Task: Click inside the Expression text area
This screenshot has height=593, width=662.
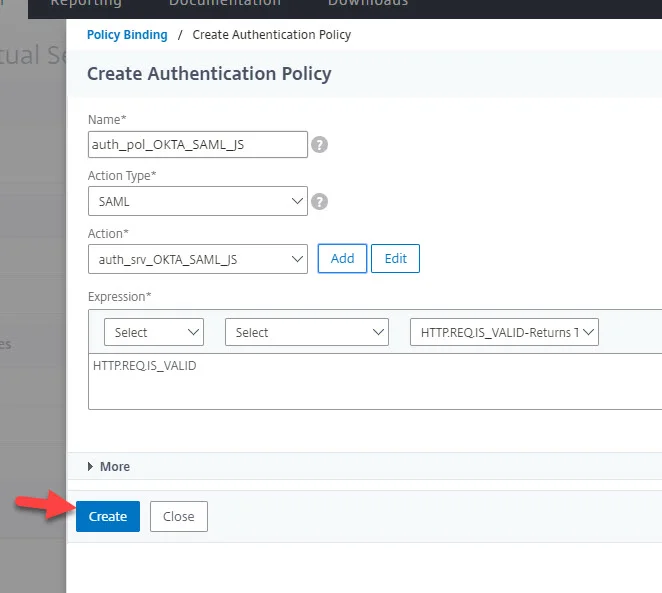Action: [375, 382]
